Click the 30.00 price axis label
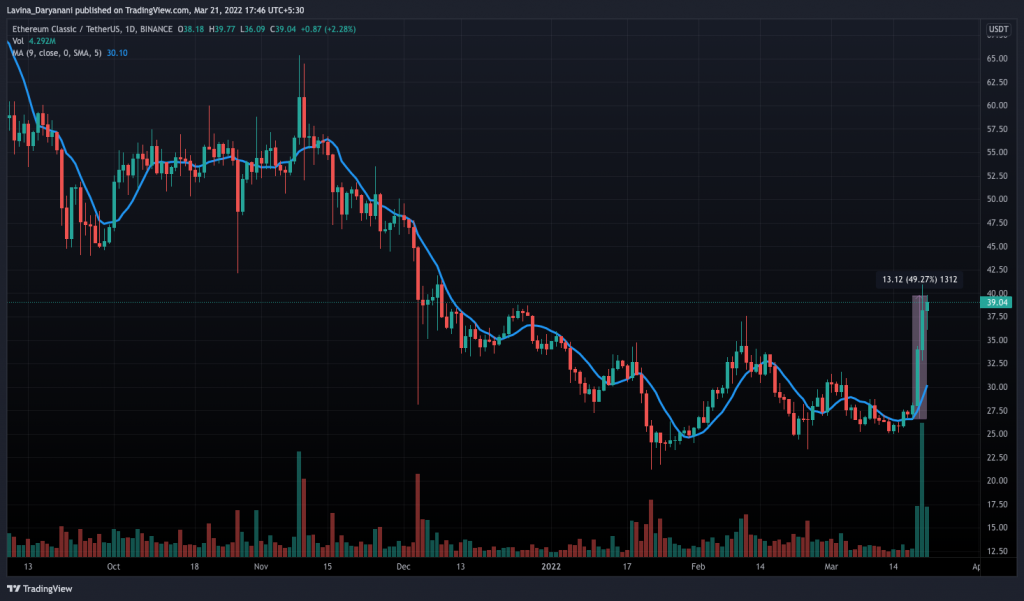Screen dimensions: 1024x601 pos(997,387)
